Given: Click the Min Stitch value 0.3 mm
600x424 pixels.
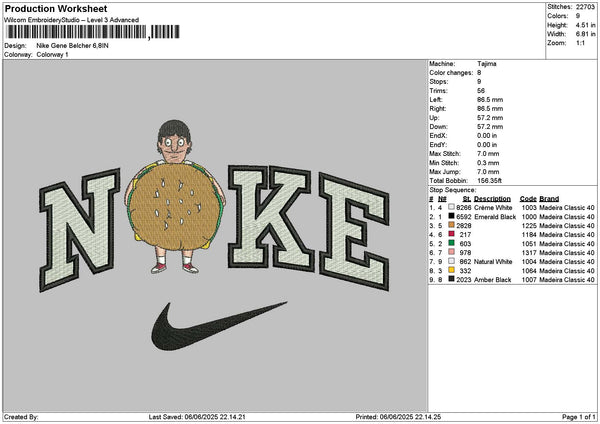Looking at the screenshot, I should [488, 163].
